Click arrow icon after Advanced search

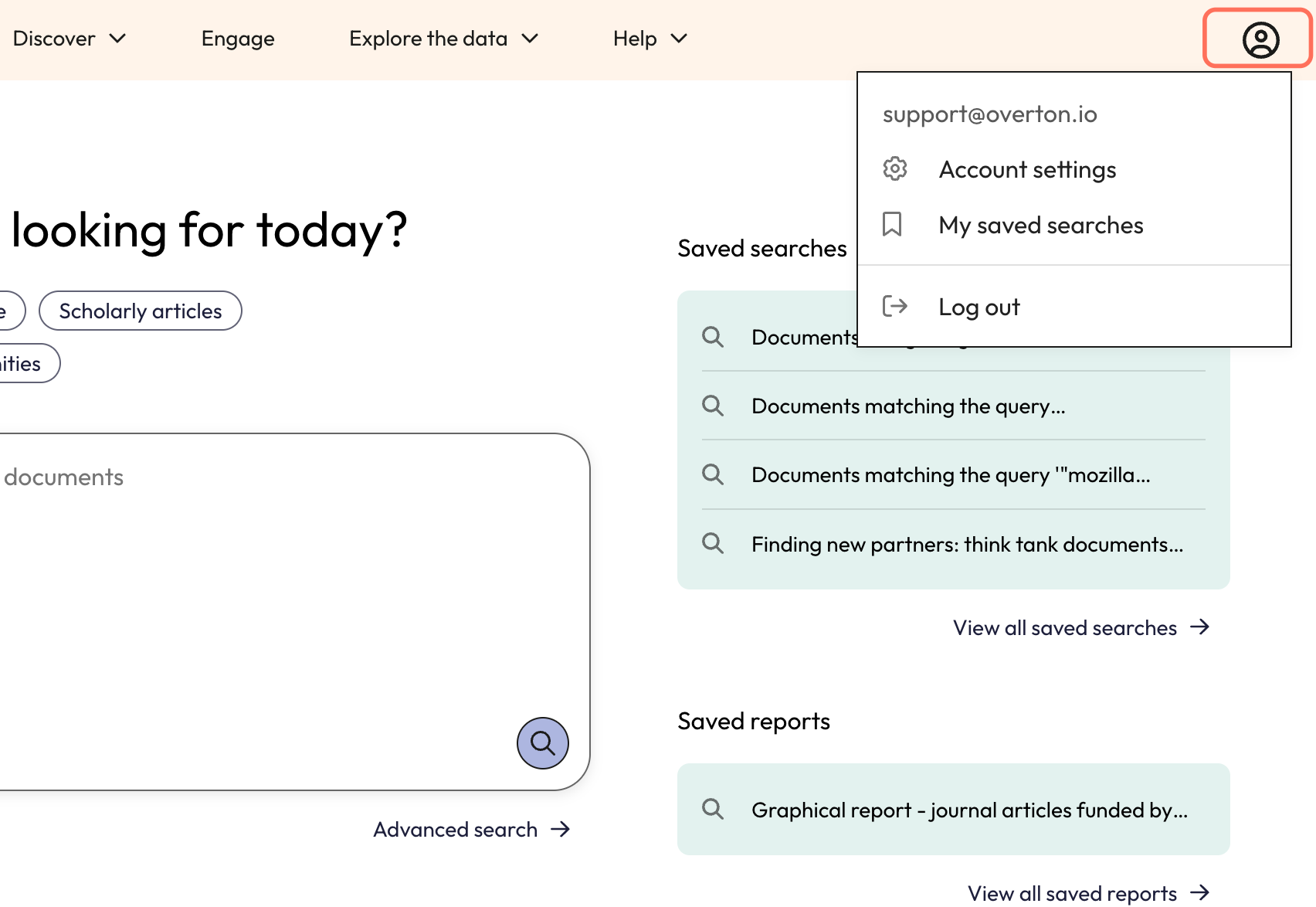pos(560,829)
